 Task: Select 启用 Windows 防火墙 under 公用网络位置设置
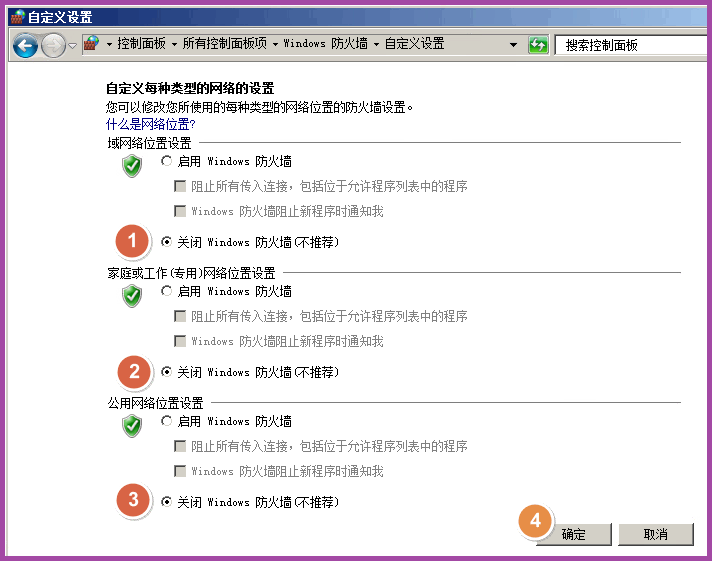[167, 421]
